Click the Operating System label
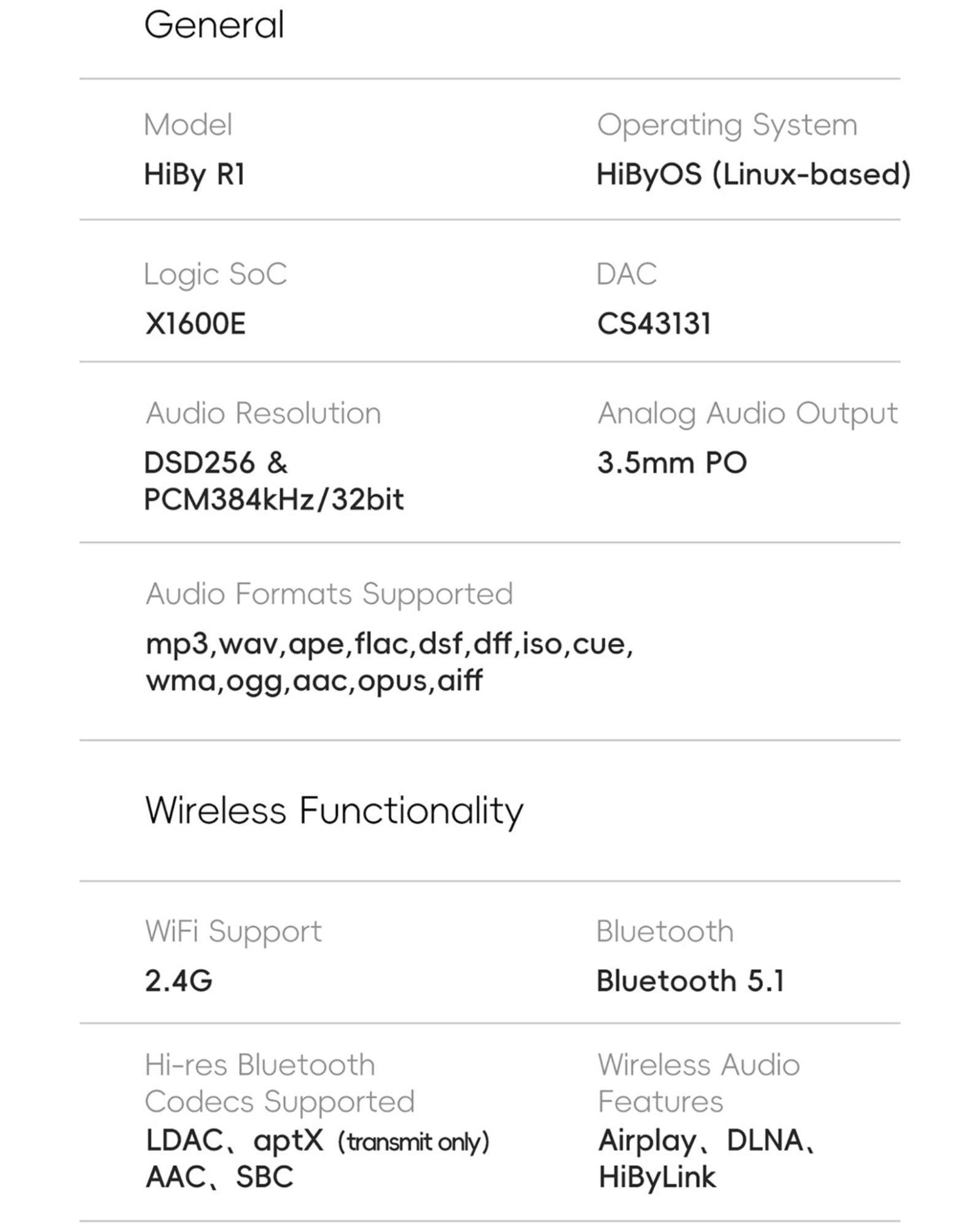The image size is (980, 1229). 727,126
